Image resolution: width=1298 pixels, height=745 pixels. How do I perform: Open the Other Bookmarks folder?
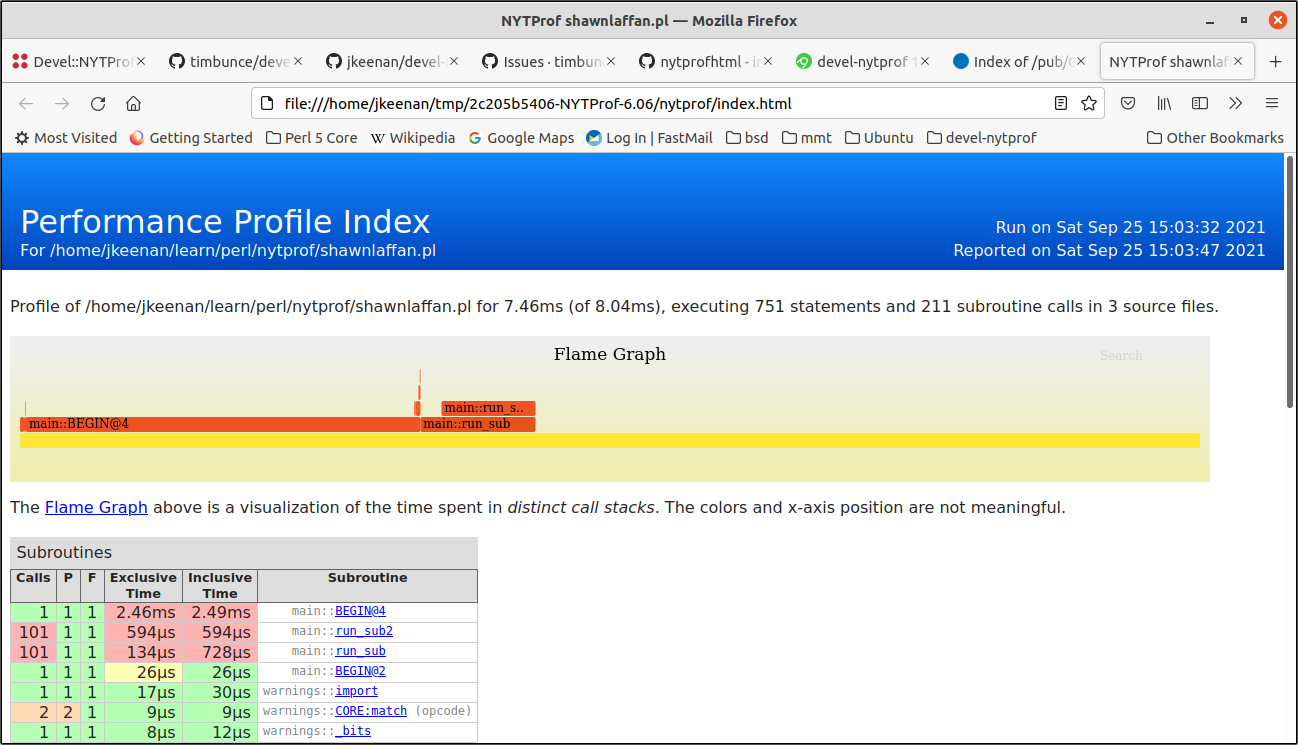(1214, 138)
